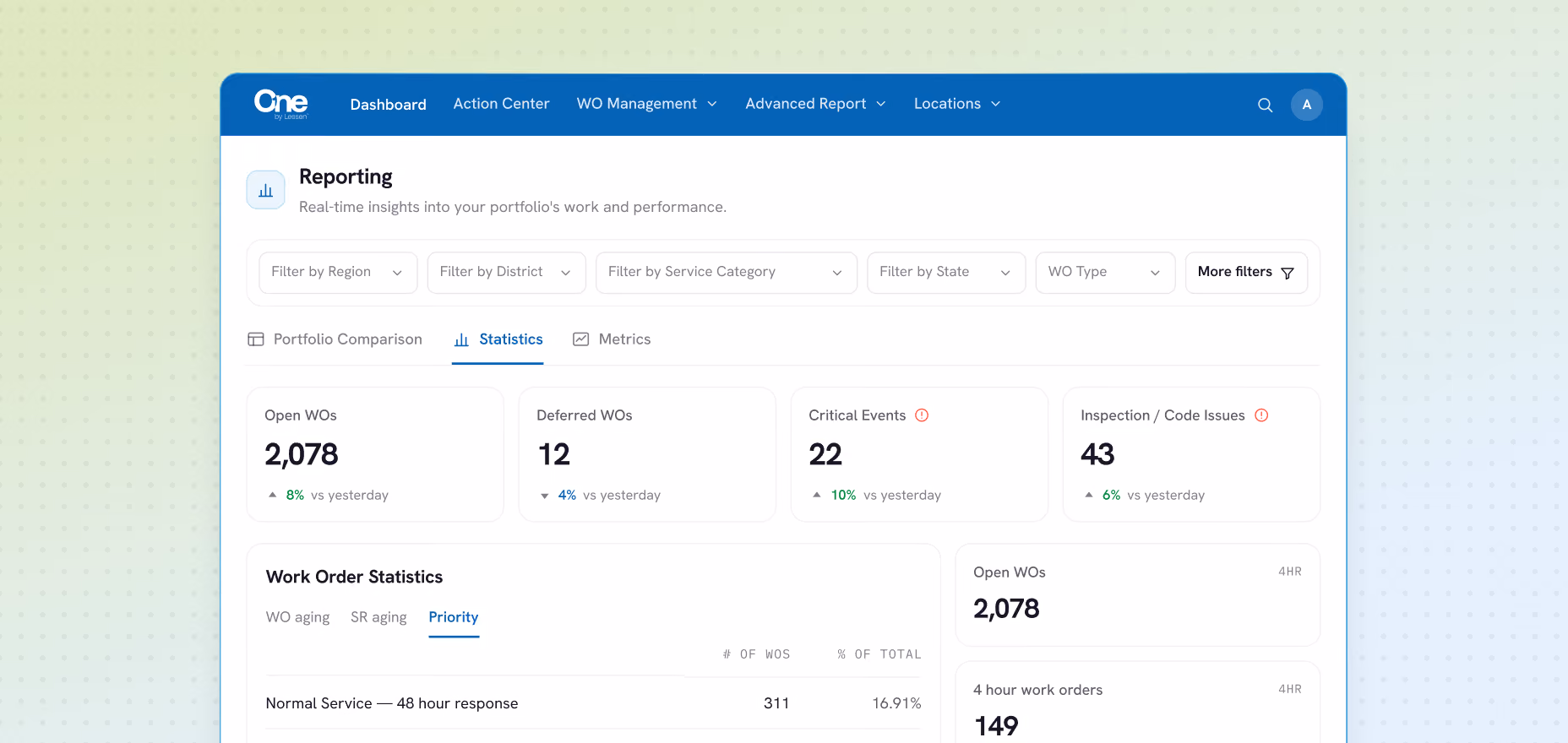Image resolution: width=1568 pixels, height=743 pixels.
Task: Expand the WO Management menu
Action: pos(647,104)
